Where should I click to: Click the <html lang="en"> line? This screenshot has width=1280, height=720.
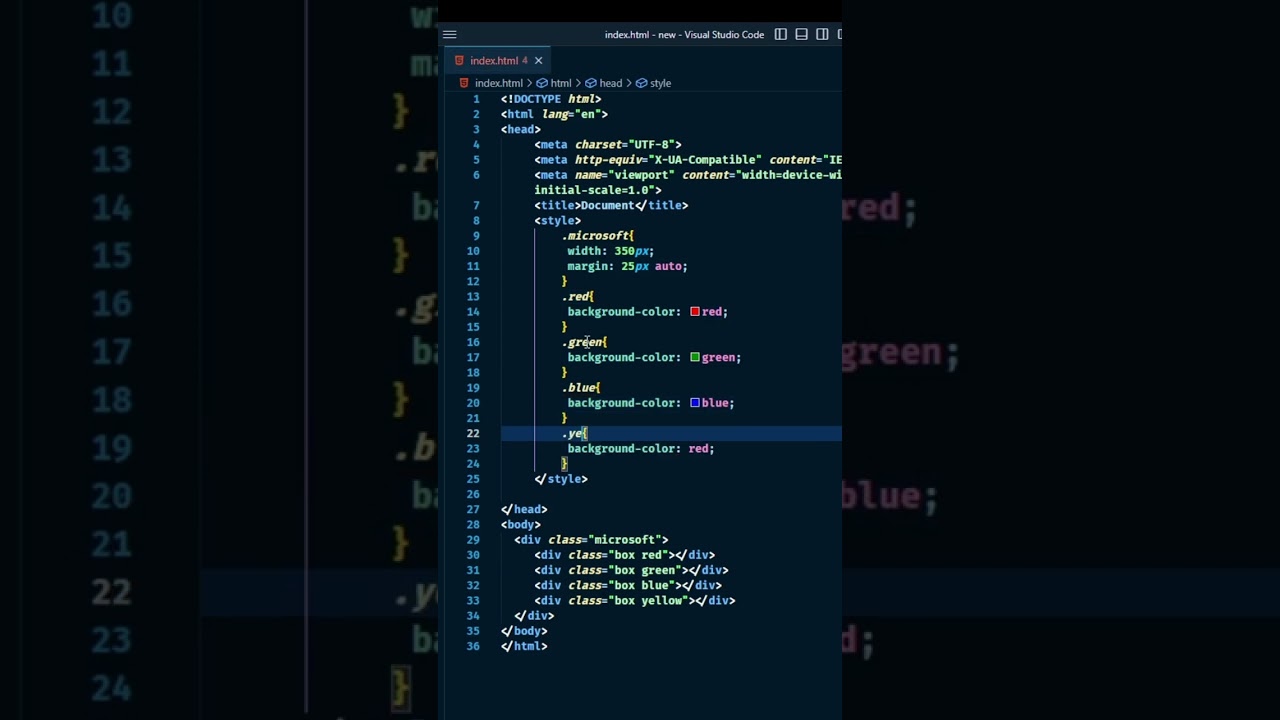[x=554, y=114]
